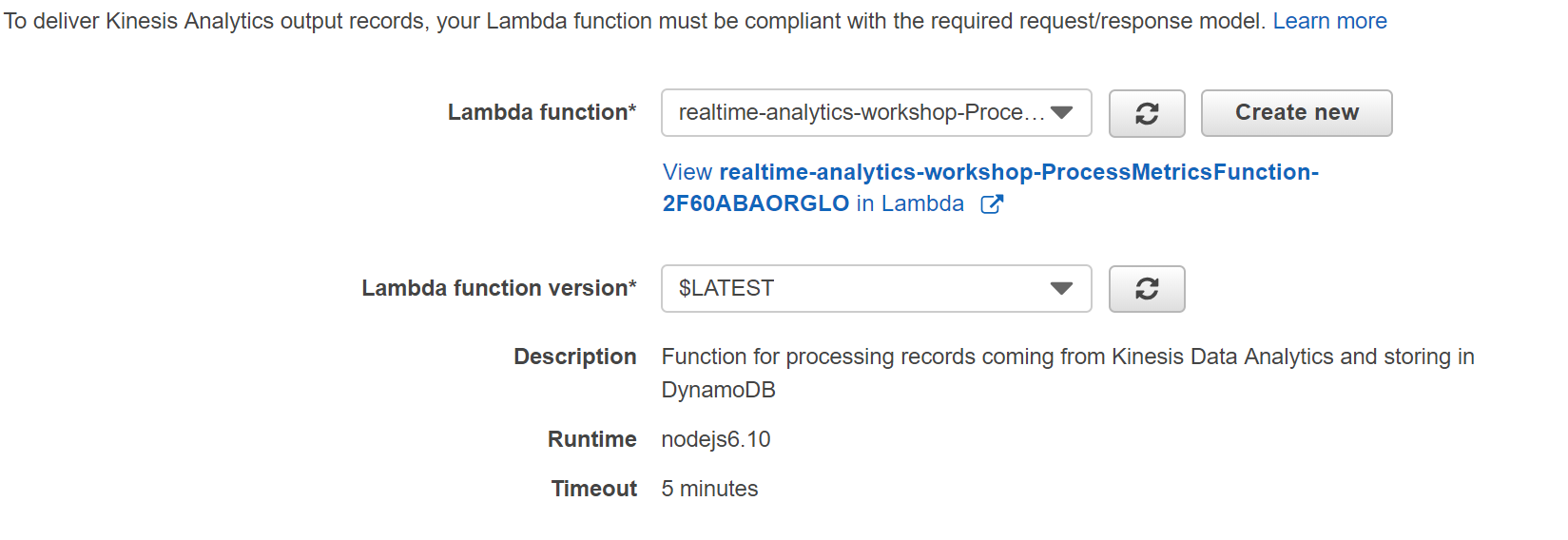Refresh the Lambda function list

pos(1147,113)
